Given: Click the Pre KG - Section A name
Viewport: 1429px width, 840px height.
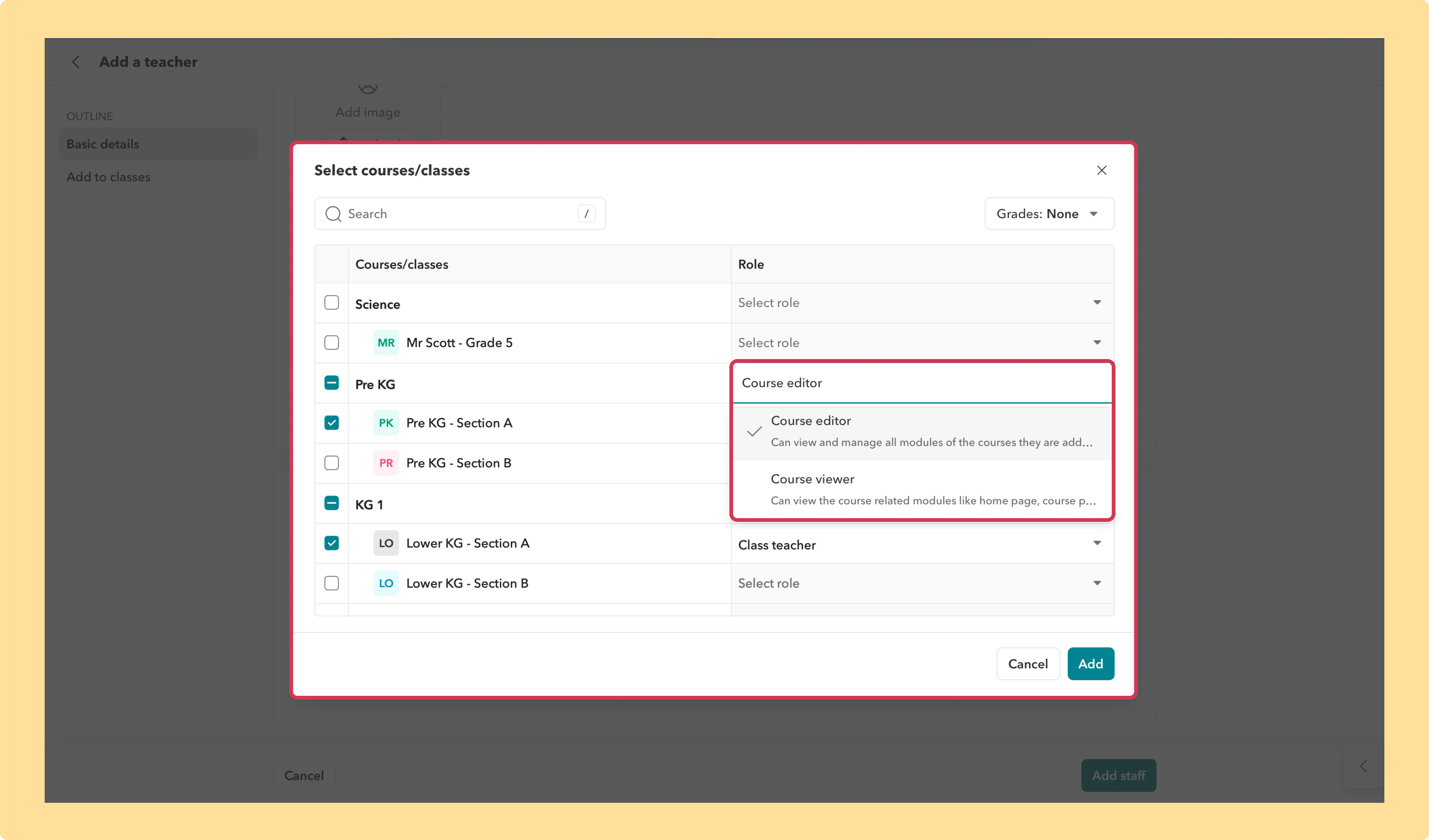Looking at the screenshot, I should 459,423.
